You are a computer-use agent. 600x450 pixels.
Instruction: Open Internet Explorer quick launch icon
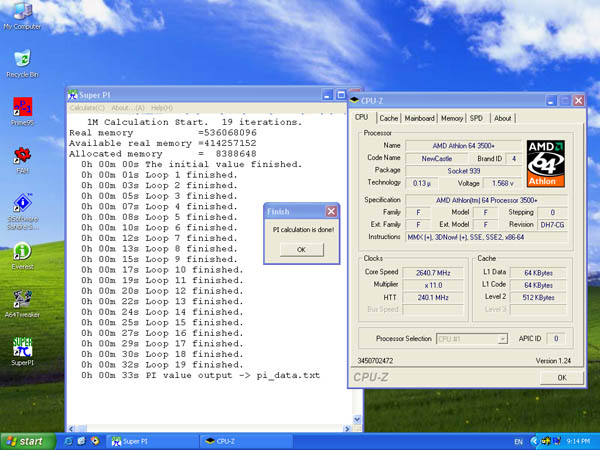68,441
